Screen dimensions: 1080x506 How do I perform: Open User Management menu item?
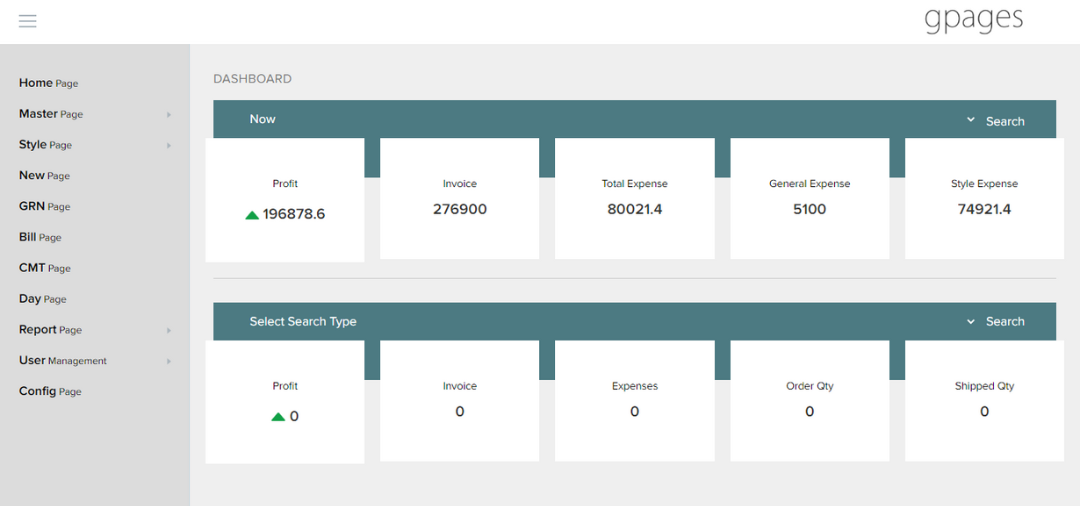tap(63, 360)
